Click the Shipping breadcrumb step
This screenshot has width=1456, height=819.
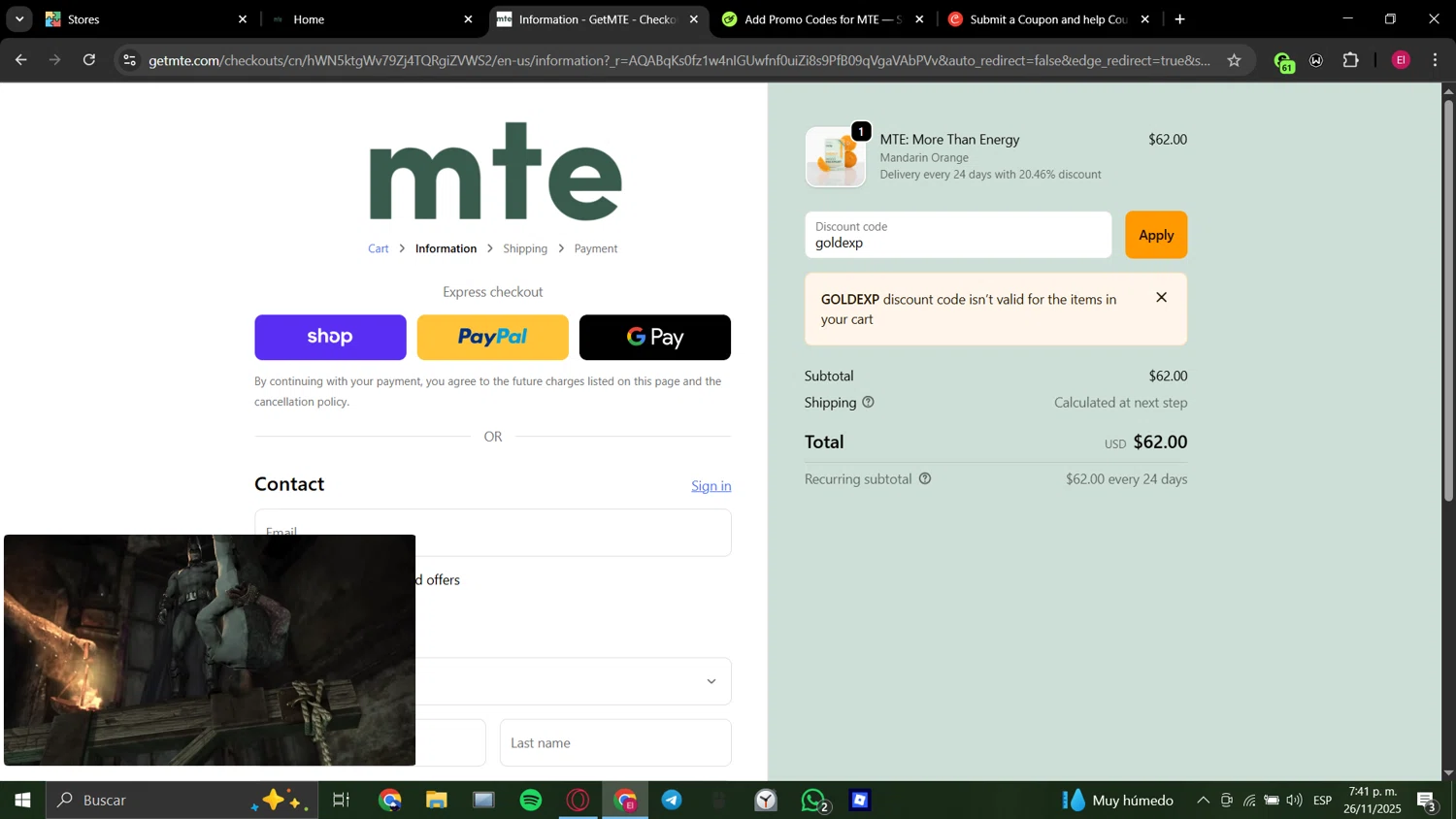[x=525, y=248]
